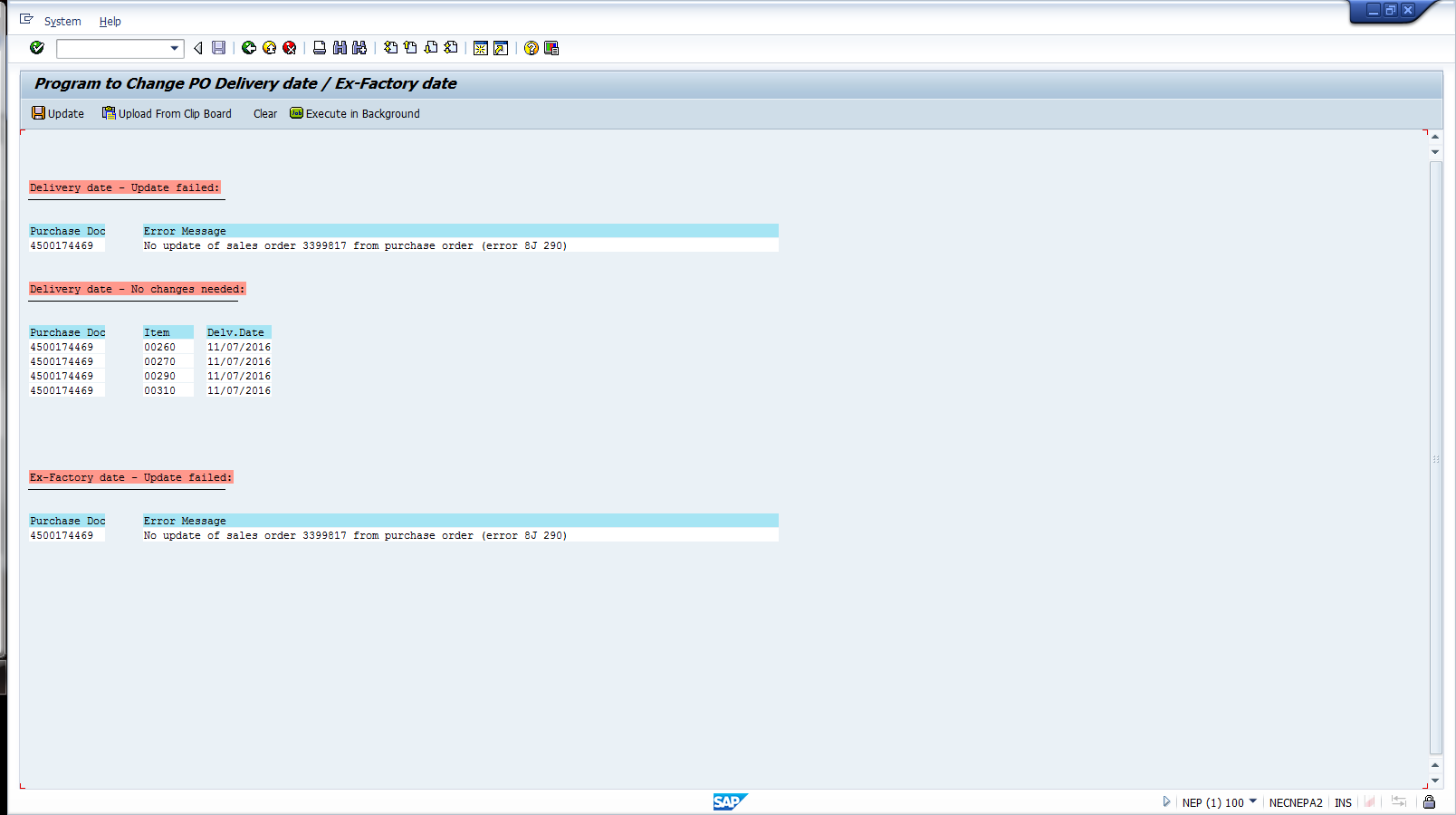Toggle the INS insert mode indicator

(x=1343, y=802)
